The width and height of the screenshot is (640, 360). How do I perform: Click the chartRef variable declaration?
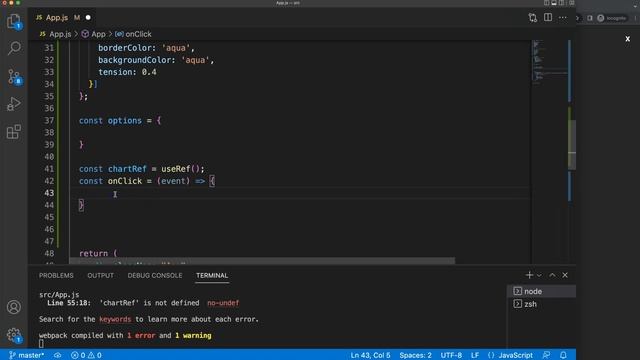[x=127, y=169]
